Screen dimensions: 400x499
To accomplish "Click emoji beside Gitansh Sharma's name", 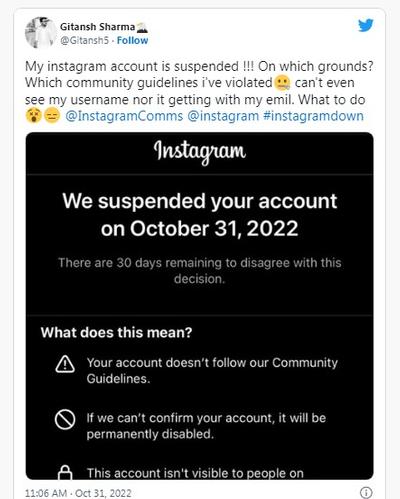I will pos(142,27).
